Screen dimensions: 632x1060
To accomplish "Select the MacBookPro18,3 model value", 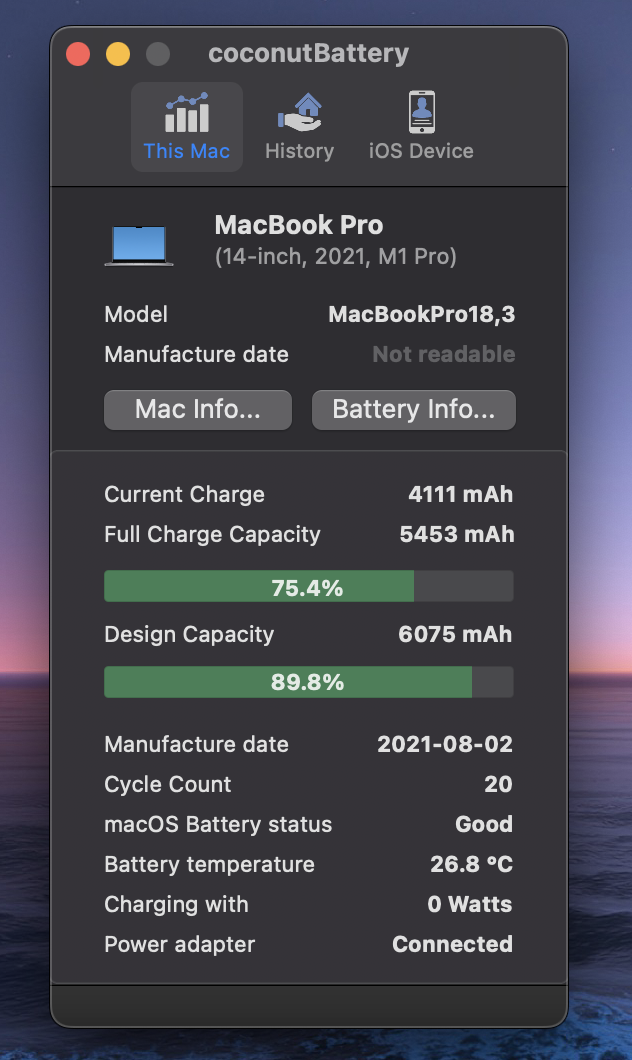I will point(422,314).
